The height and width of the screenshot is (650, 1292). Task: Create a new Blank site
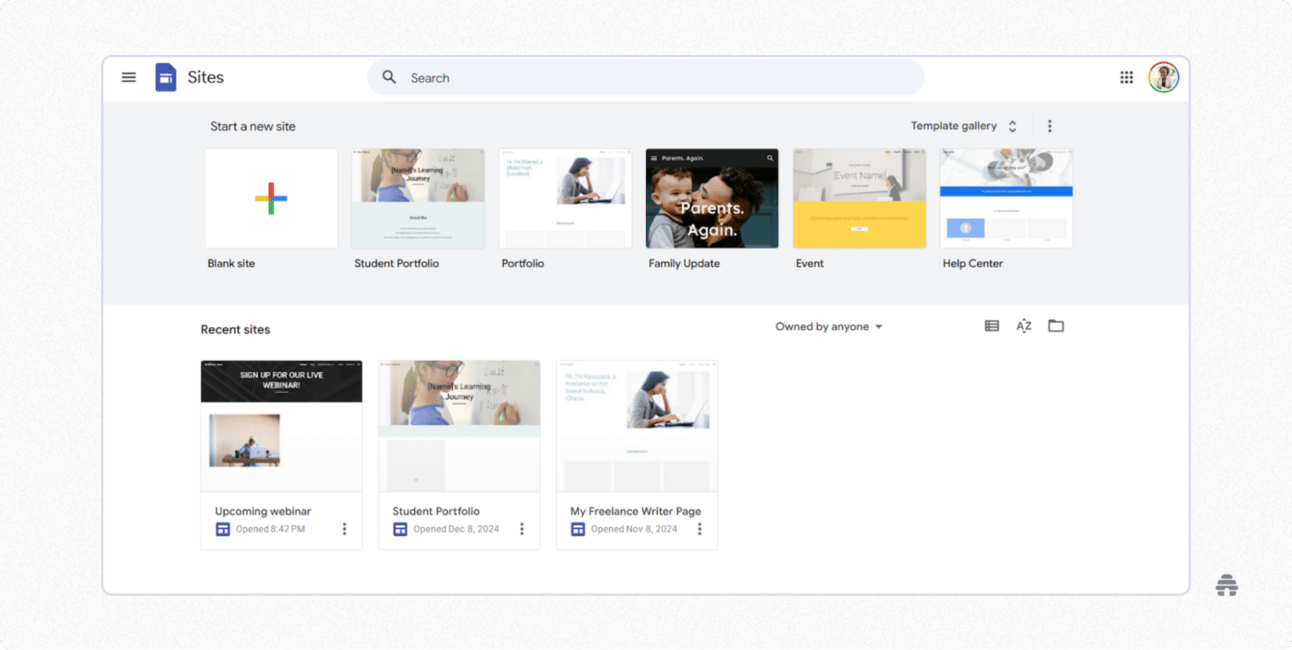click(x=270, y=198)
